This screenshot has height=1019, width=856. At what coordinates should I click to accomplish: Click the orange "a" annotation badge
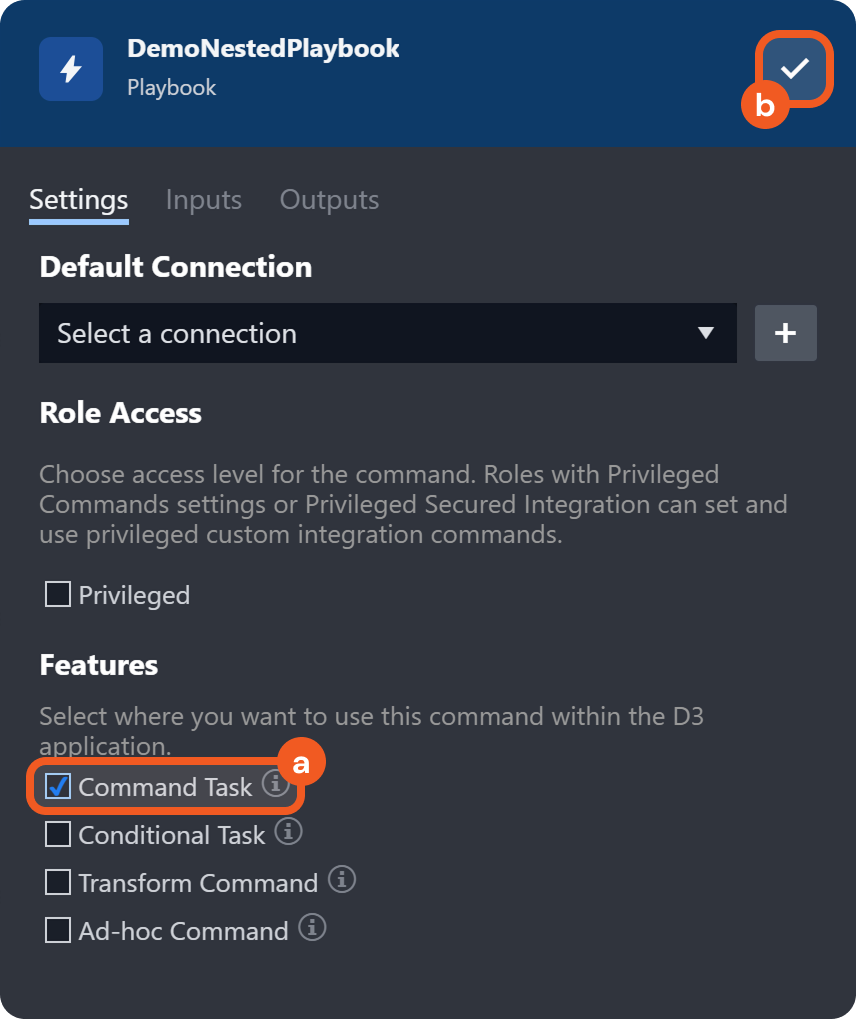pos(300,765)
